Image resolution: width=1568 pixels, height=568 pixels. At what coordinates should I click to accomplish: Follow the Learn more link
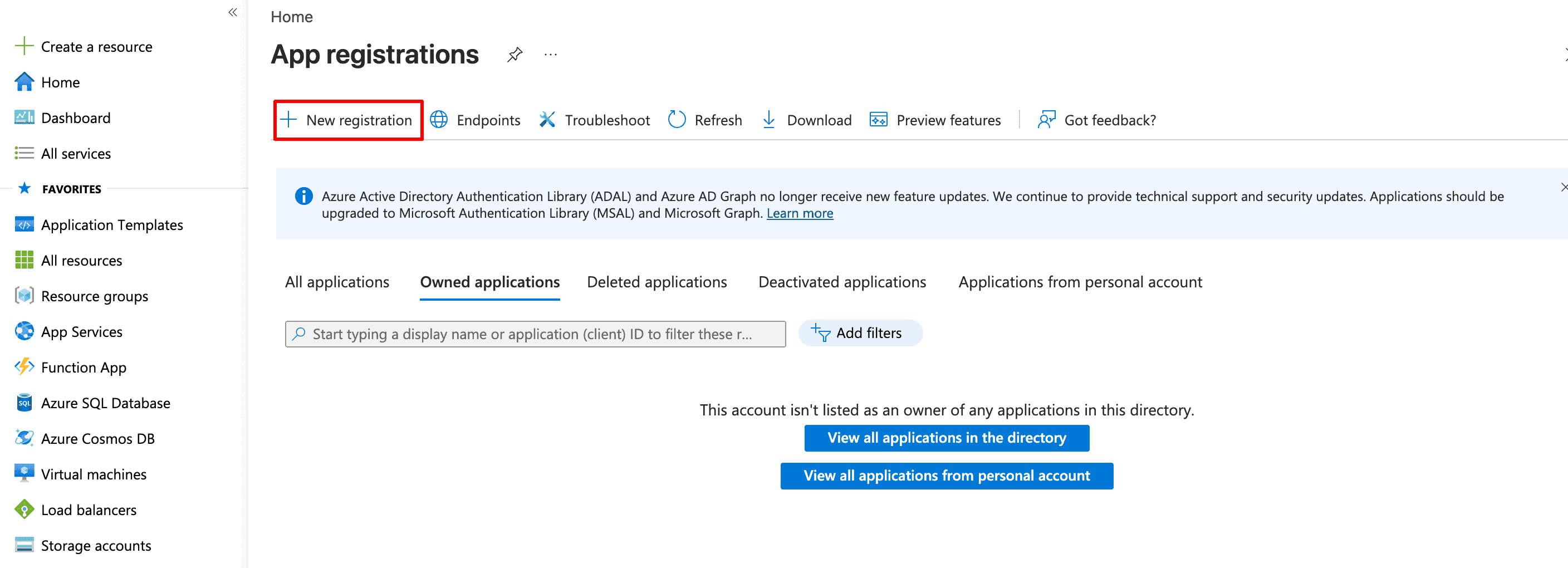coord(800,213)
